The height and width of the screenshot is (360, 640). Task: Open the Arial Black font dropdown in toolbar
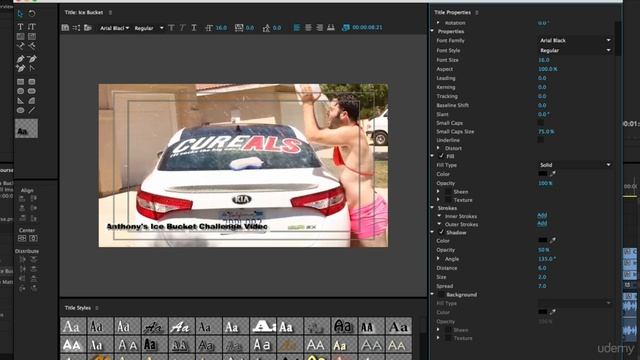pos(114,28)
